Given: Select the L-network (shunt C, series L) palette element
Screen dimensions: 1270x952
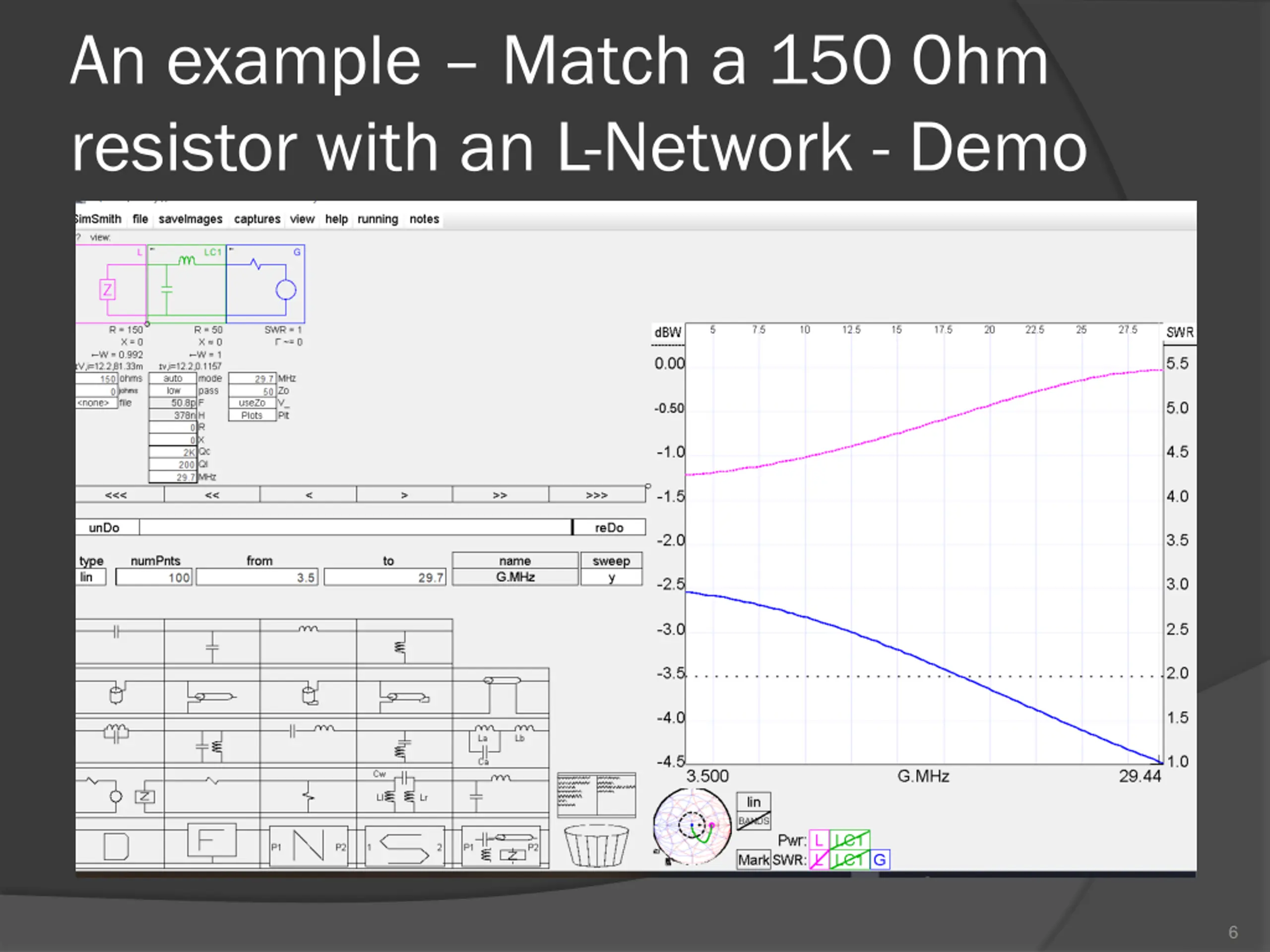Looking at the screenshot, I should click(x=501, y=791).
